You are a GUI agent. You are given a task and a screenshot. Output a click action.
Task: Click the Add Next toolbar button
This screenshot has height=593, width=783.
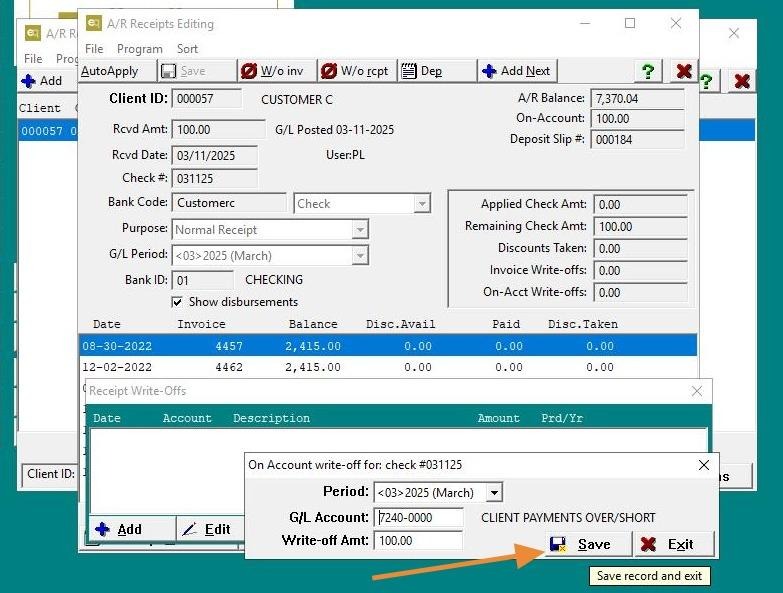(x=517, y=71)
